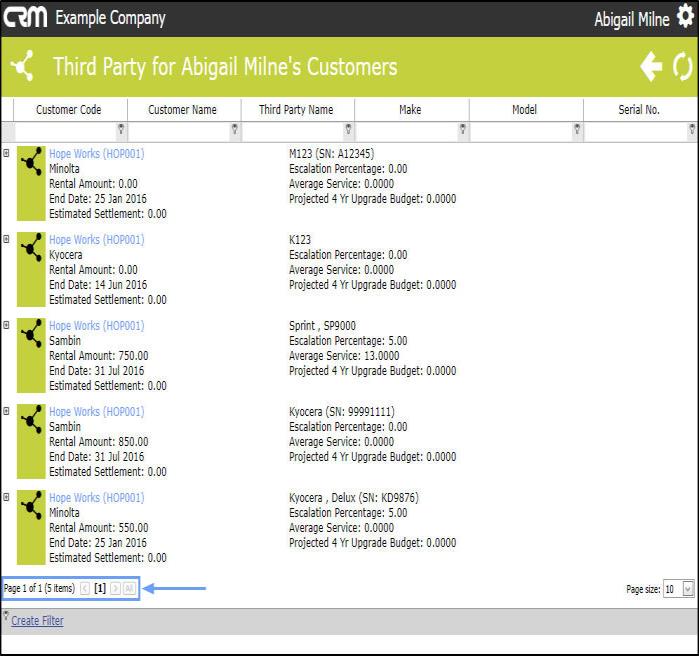Viewport: 699px width, 656px height.
Task: Expand the M123 (SN: A12345) row
Action: click(x=6, y=153)
